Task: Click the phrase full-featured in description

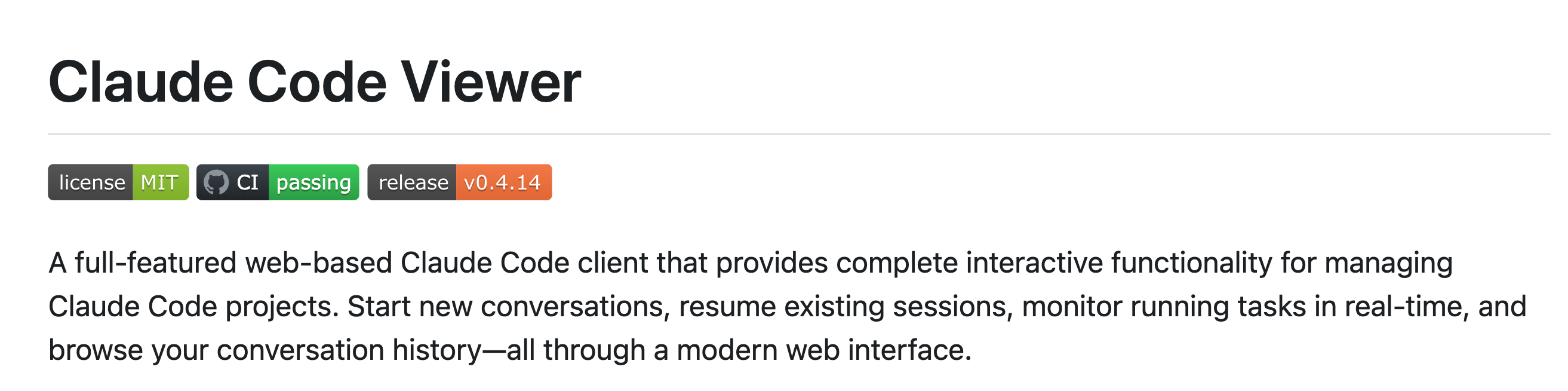Action: coord(155,263)
